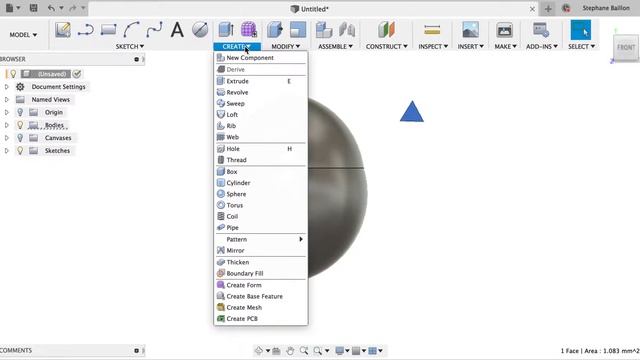
Task: Click the Look At navigation icon
Action: click(x=276, y=351)
